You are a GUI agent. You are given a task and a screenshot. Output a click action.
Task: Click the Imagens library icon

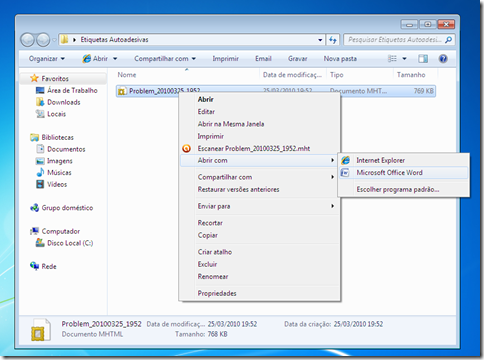(x=40, y=161)
